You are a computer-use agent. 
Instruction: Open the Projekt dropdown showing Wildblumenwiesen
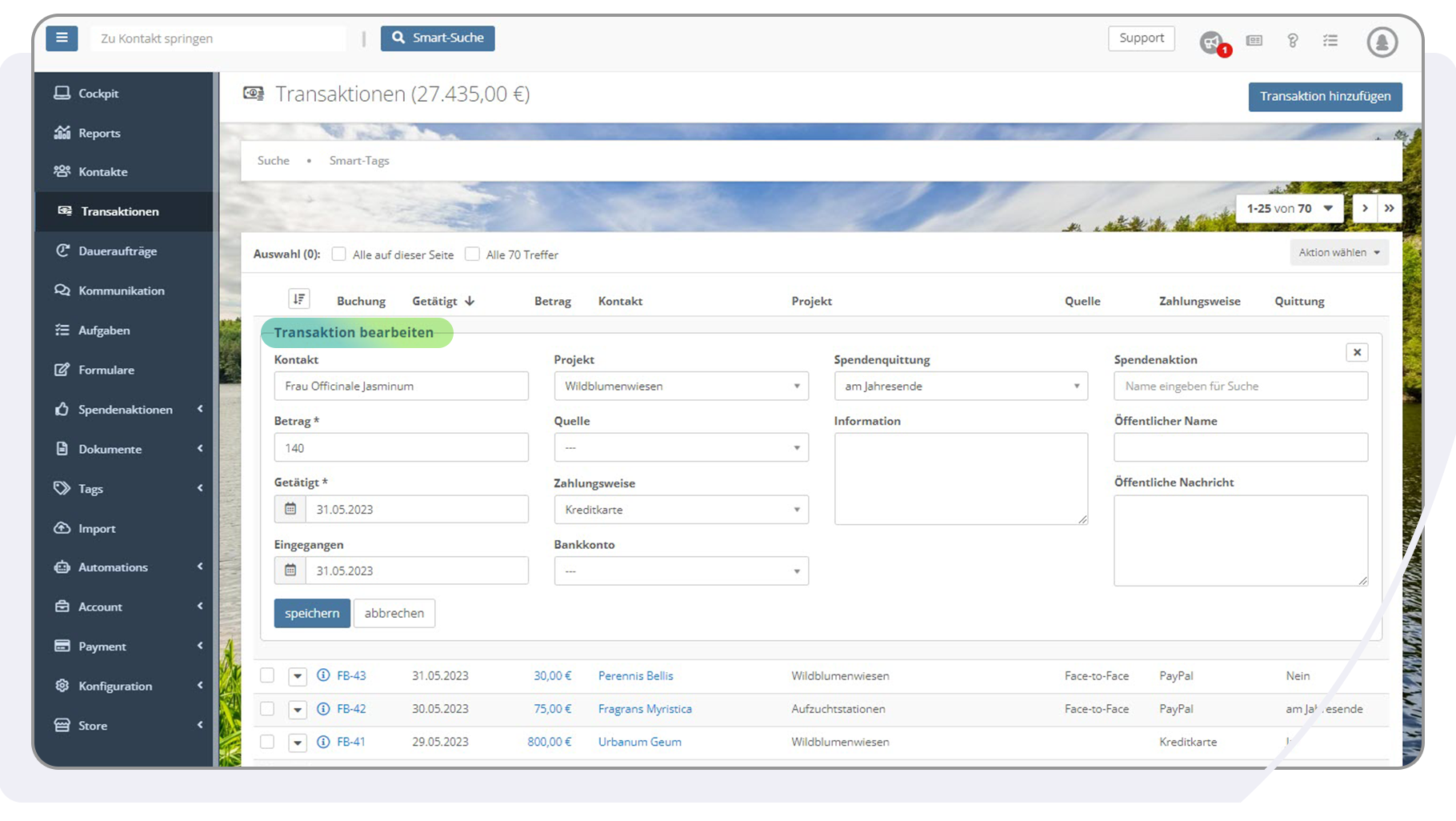pyautogui.click(x=681, y=386)
